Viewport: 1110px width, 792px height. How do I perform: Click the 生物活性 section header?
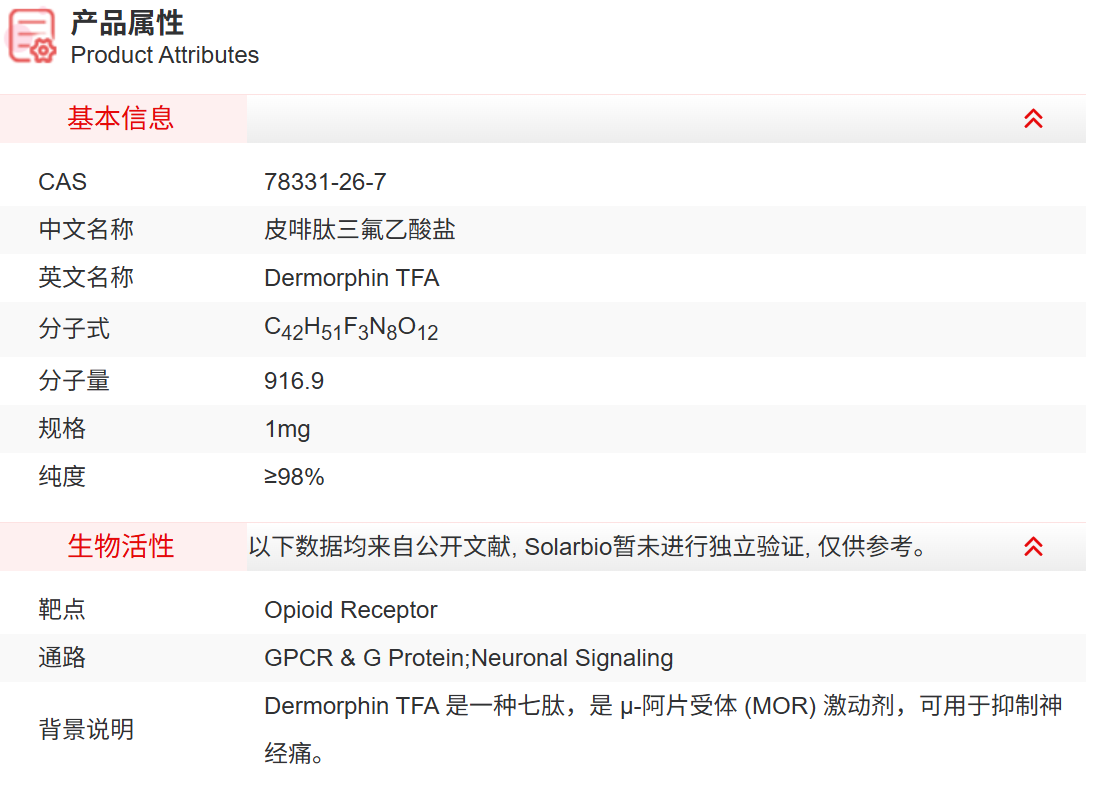pos(107,547)
